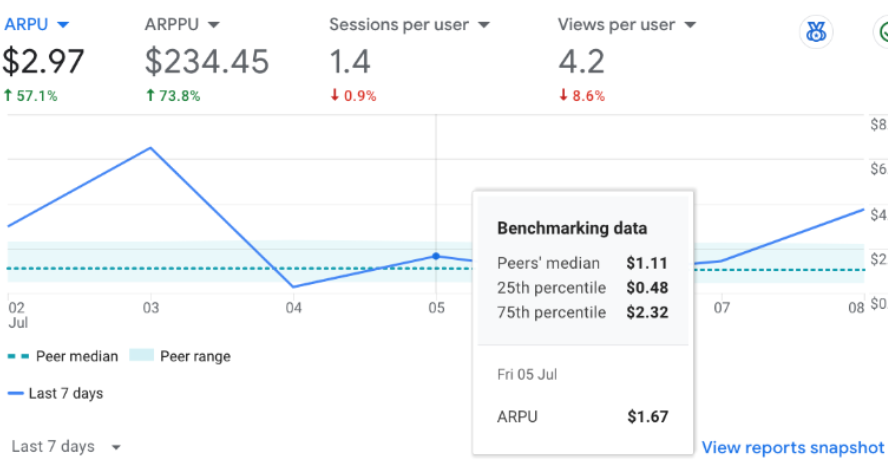Switch to Views per user metric
The width and height of the screenshot is (888, 474).
pyautogui.click(x=626, y=59)
